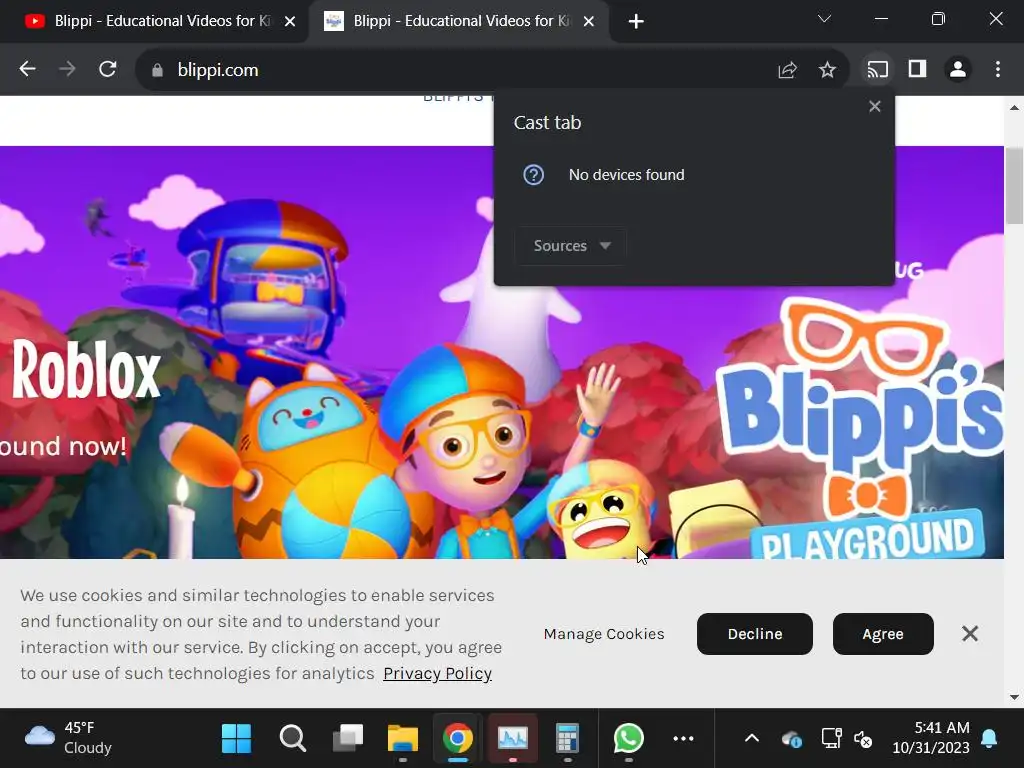Bookmark this tab with the star icon
1024x768 pixels.
(x=827, y=70)
